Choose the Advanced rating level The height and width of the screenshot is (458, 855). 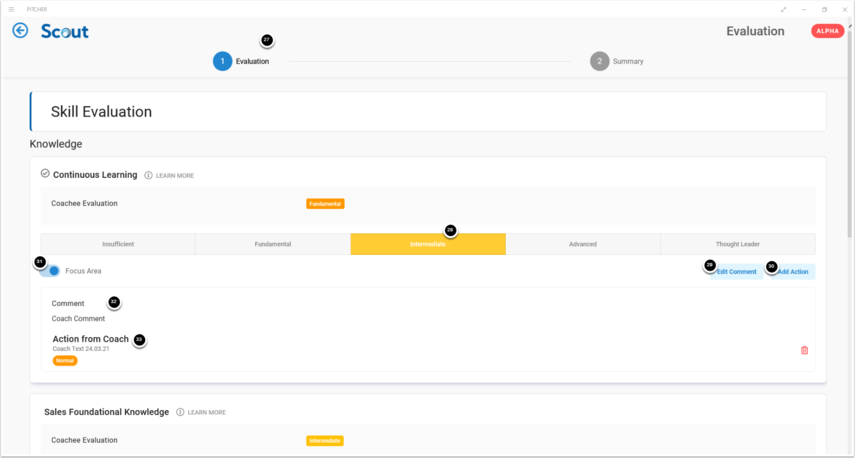582,244
